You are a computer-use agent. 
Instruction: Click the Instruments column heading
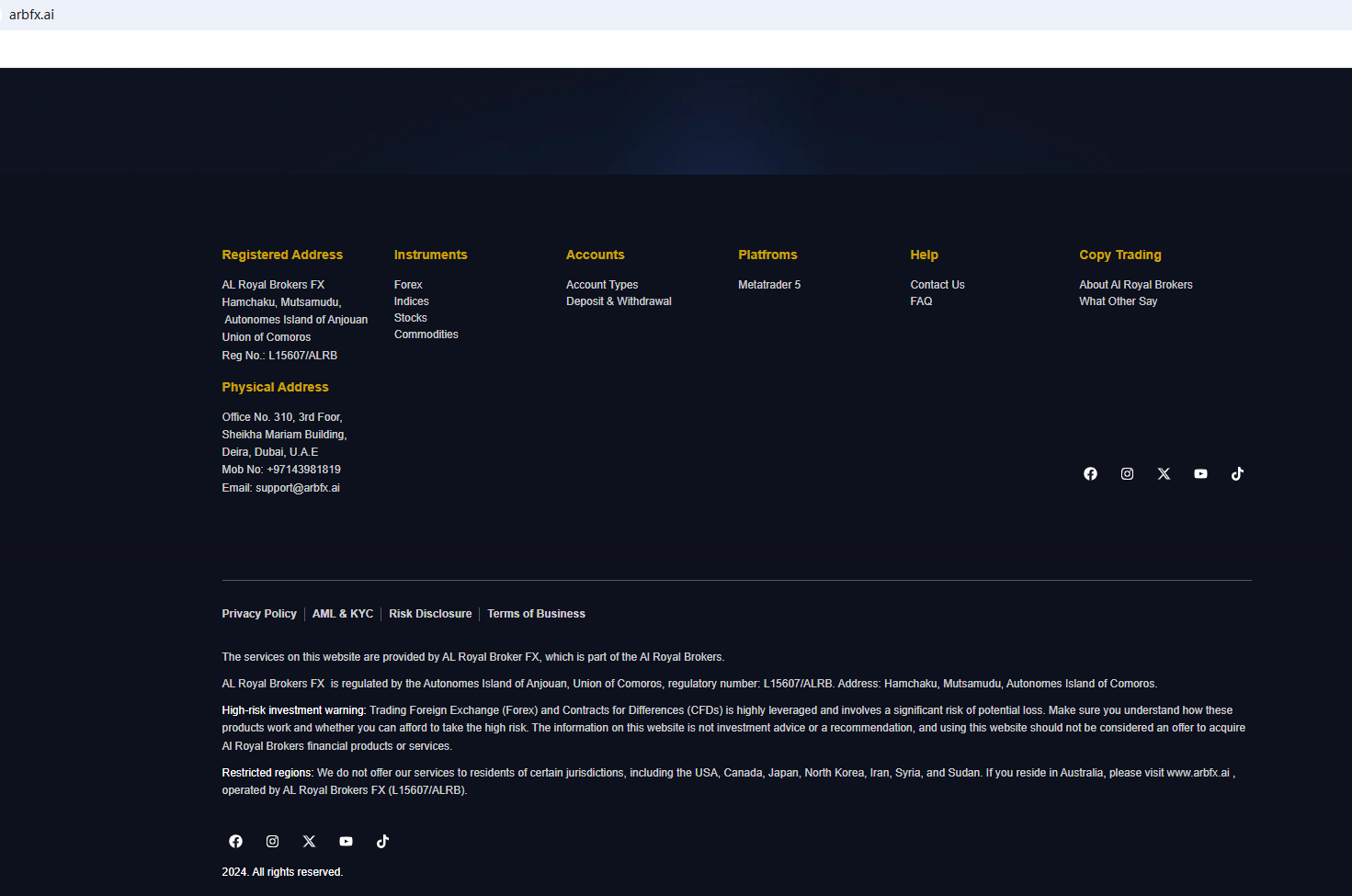pyautogui.click(x=431, y=255)
